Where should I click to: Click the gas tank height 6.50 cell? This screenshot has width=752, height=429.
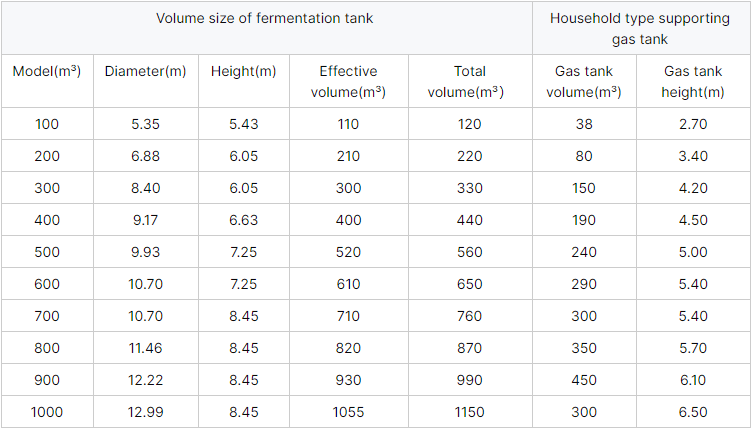click(x=693, y=412)
